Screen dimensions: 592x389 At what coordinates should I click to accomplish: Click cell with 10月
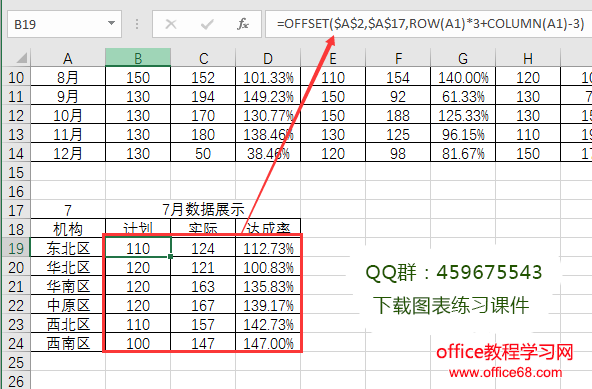(68, 115)
